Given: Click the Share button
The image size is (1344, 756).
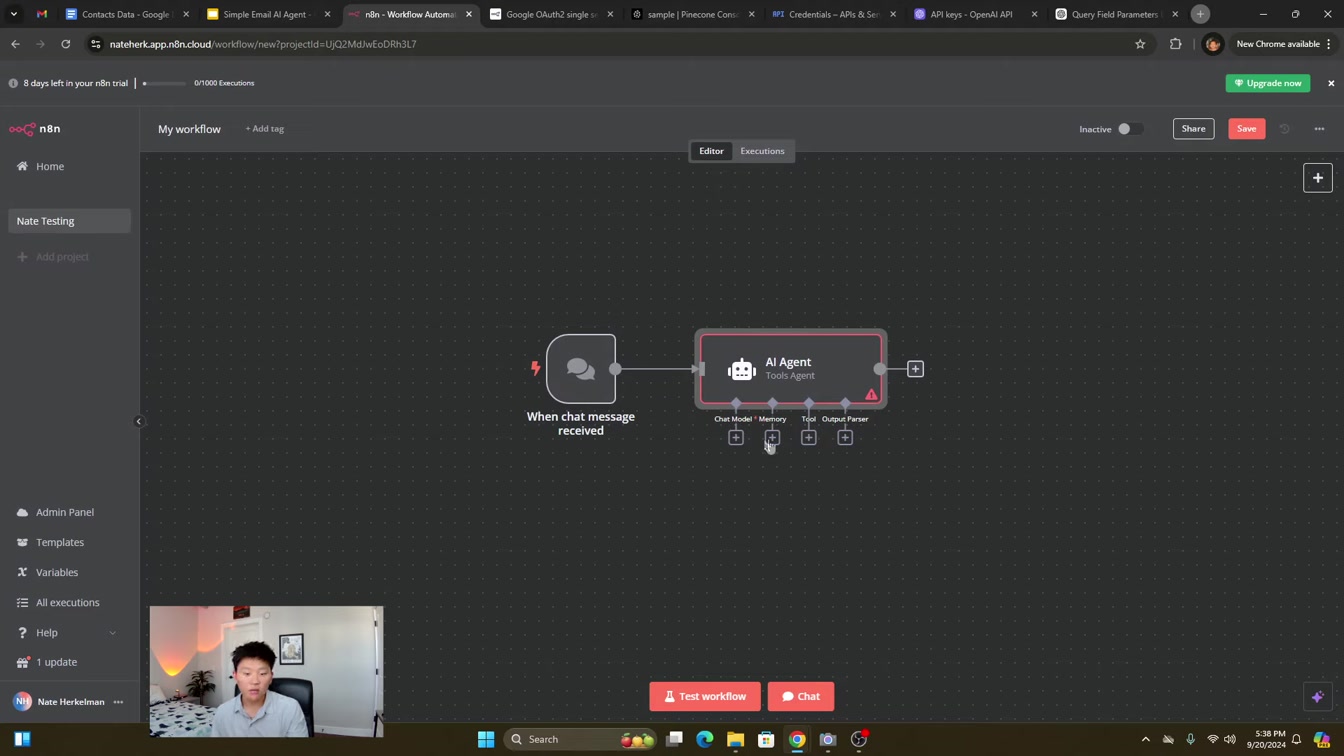Looking at the screenshot, I should pyautogui.click(x=1193, y=129).
